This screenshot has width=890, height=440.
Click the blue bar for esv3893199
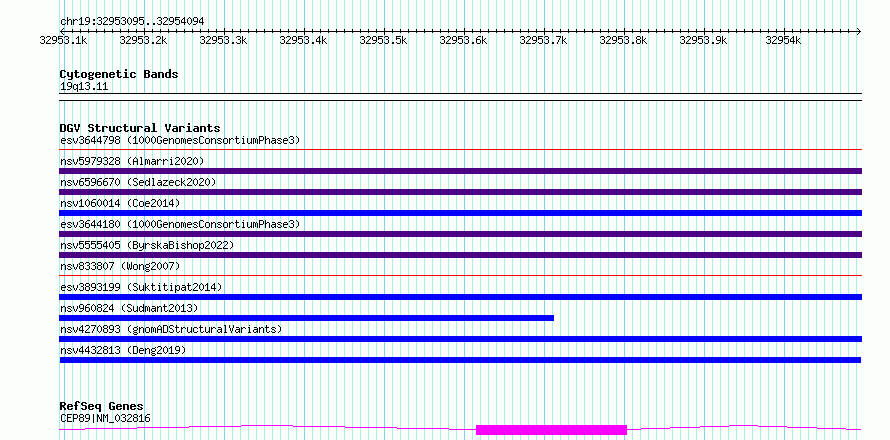click(460, 297)
